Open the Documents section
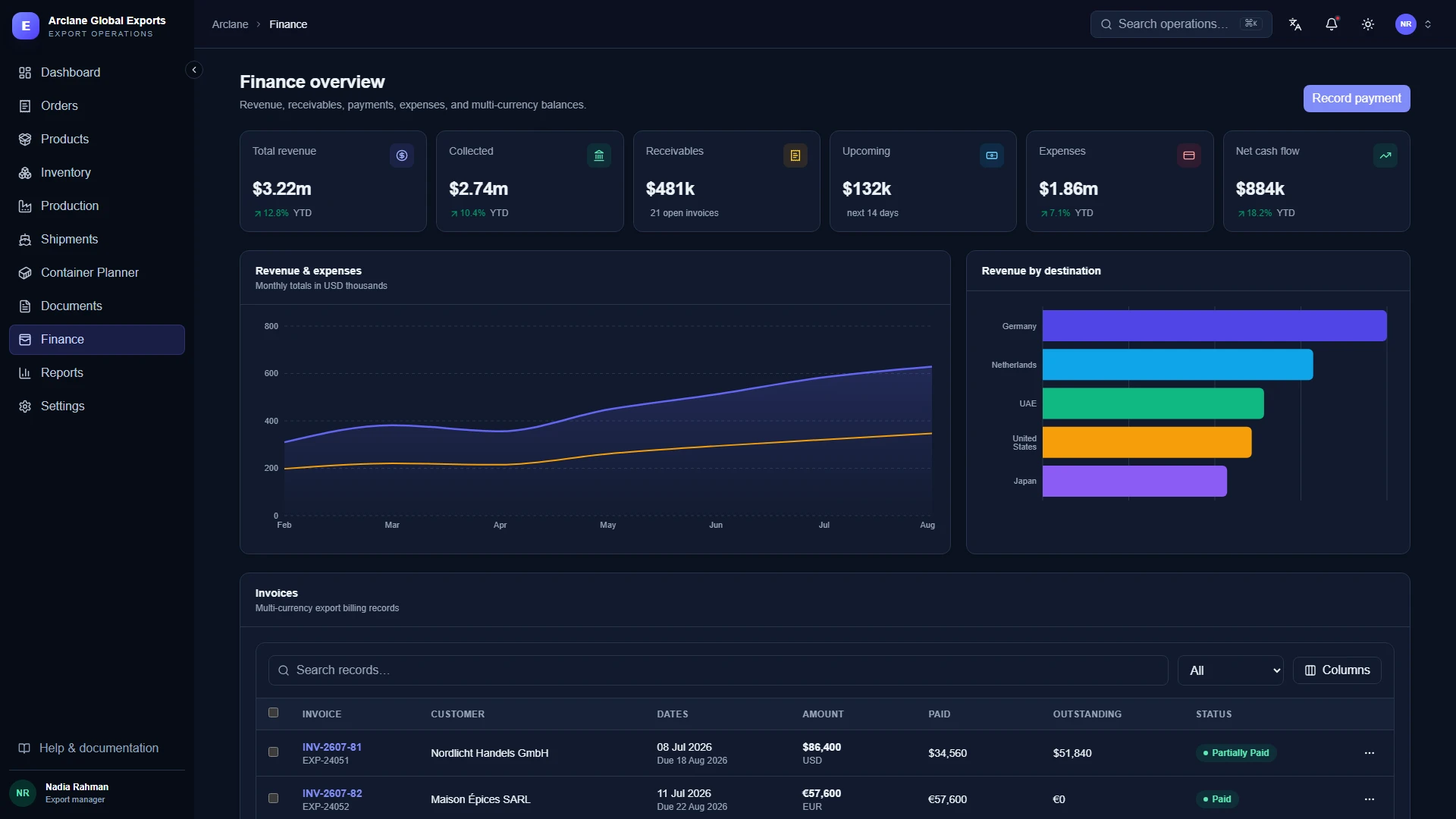Image resolution: width=1456 pixels, height=819 pixels. pyautogui.click(x=97, y=306)
